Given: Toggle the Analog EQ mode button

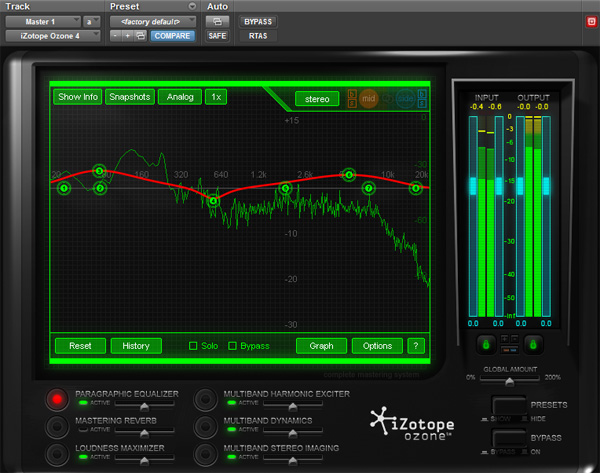Looking at the screenshot, I should pyautogui.click(x=180, y=97).
